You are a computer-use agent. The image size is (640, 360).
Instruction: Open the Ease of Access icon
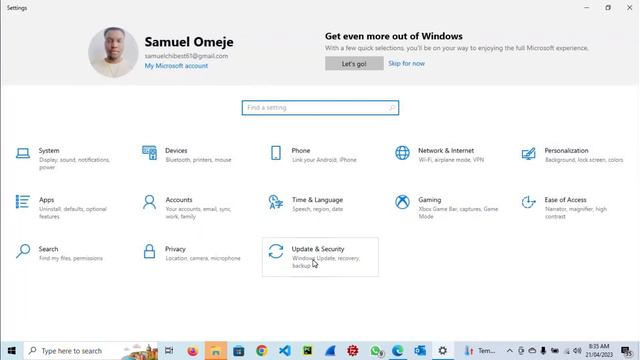[529, 202]
